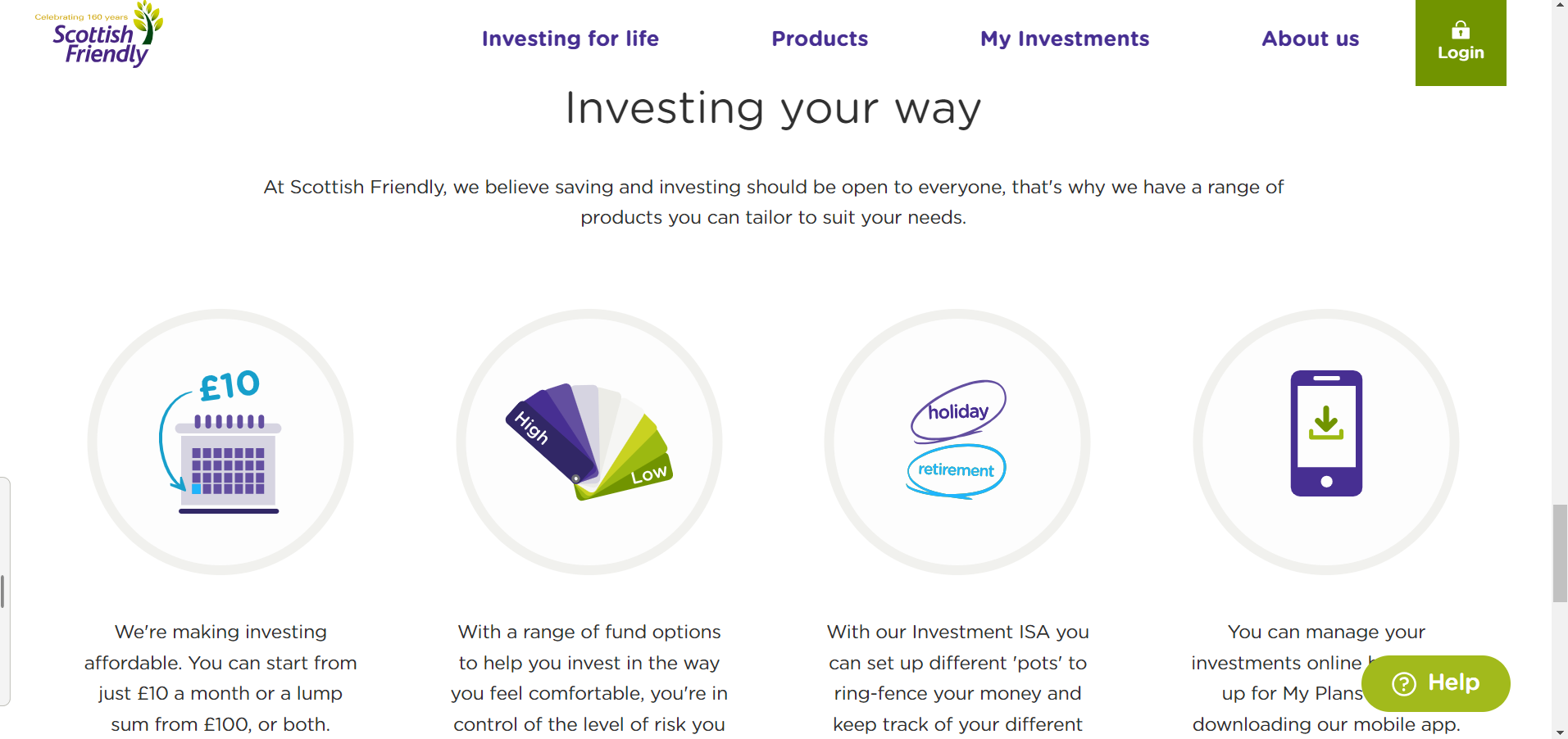This screenshot has width=1568, height=739.
Task: Click the scrollbar up arrow
Action: [1560, 6]
